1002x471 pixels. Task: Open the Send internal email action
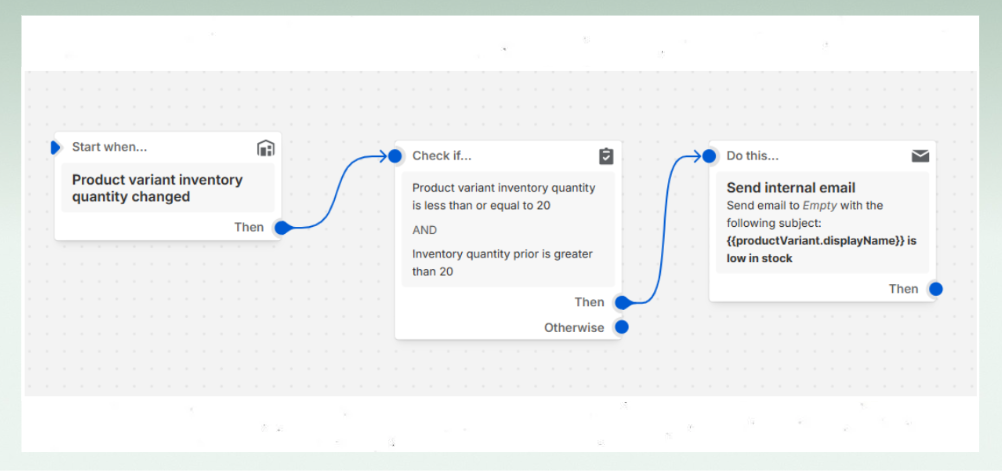tap(790, 187)
